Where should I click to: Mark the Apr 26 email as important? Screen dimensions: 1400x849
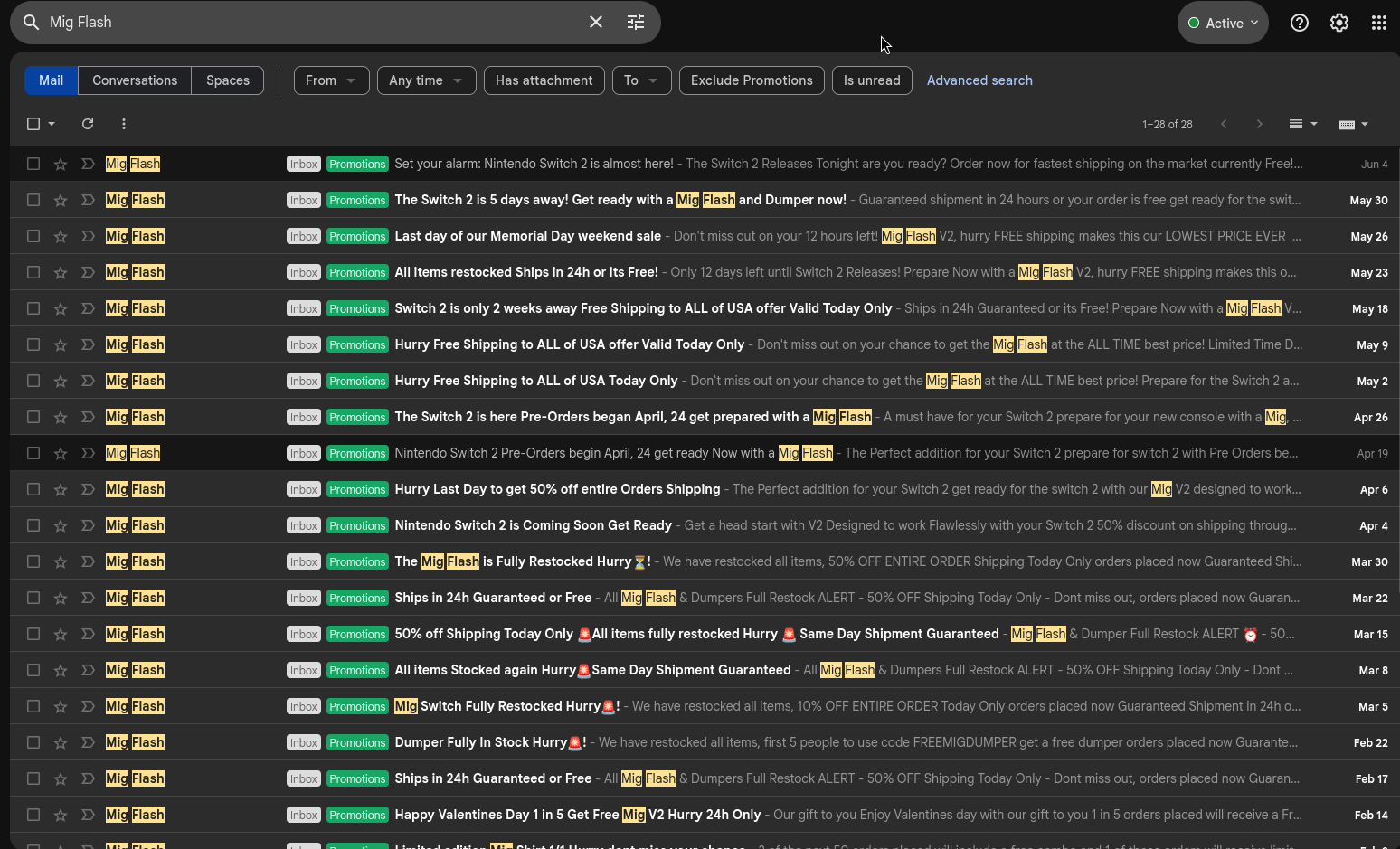[88, 417]
